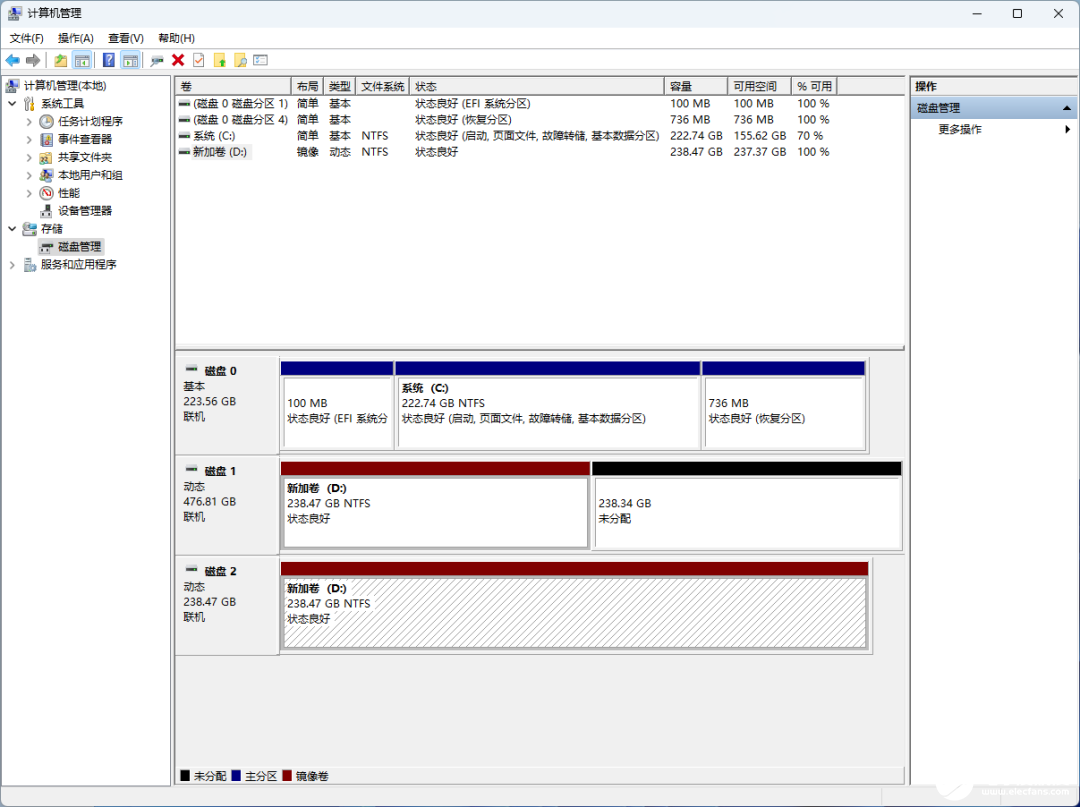Expand the 任务计划程序 tree node
Screen dimensions: 1080x807
coord(29,121)
